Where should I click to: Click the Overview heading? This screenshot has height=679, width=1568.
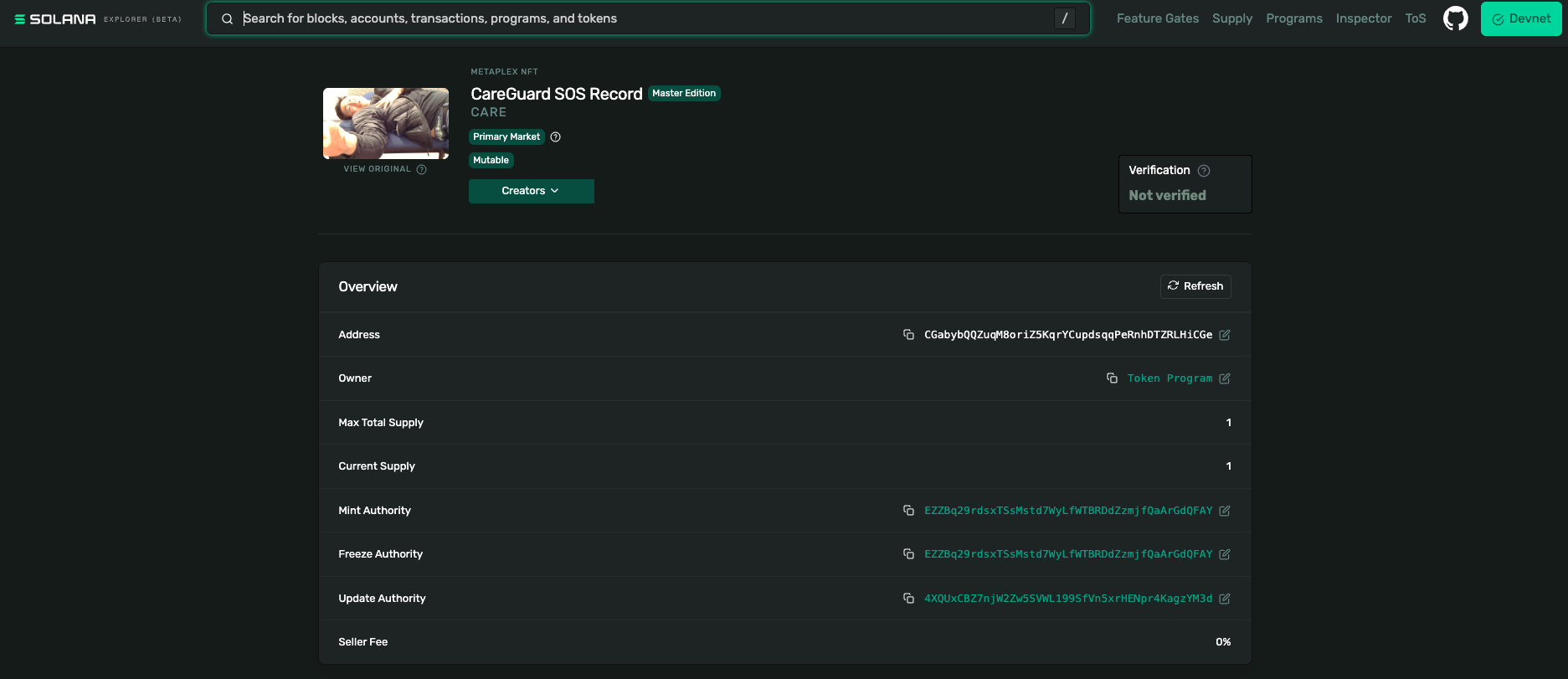coord(368,286)
